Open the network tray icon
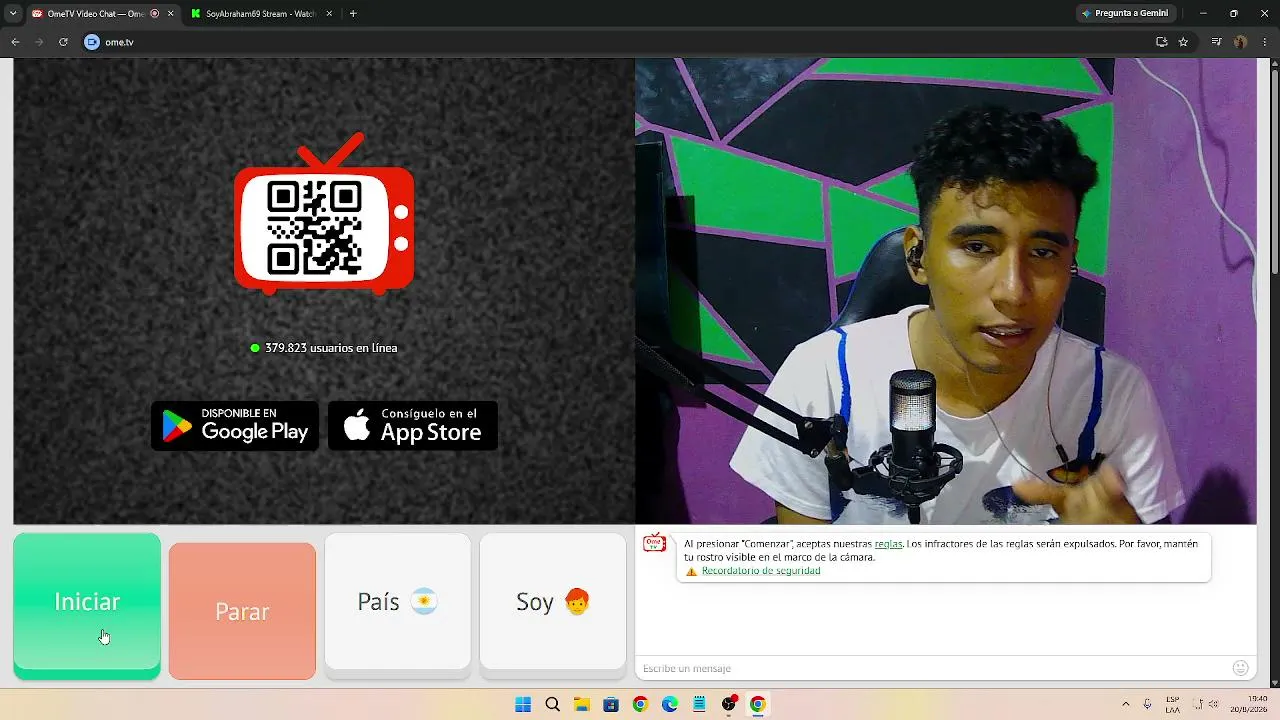Image resolution: width=1280 pixels, height=720 pixels. pos(1199,704)
